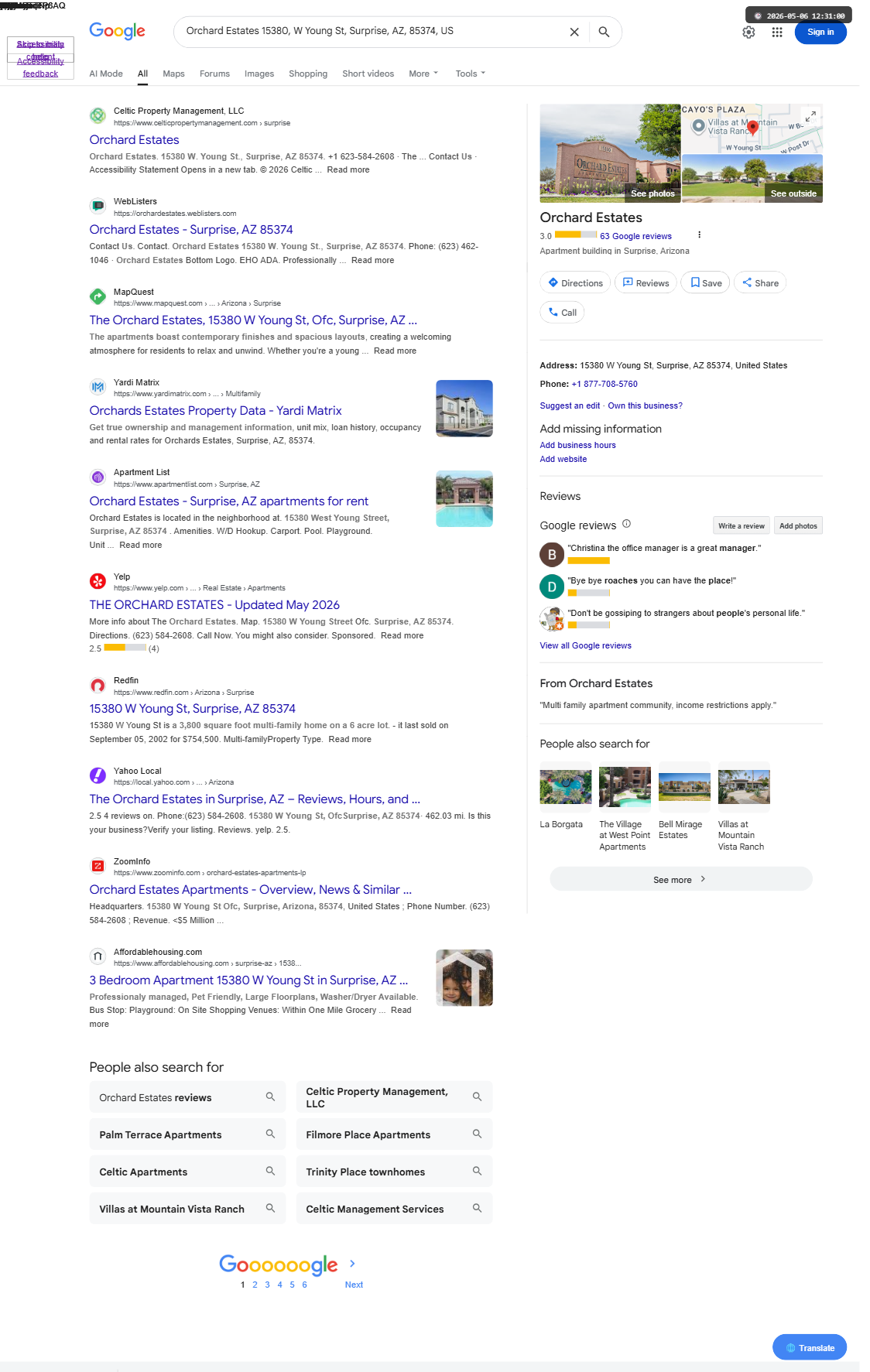Click the red map pin marker

pyautogui.click(x=752, y=128)
